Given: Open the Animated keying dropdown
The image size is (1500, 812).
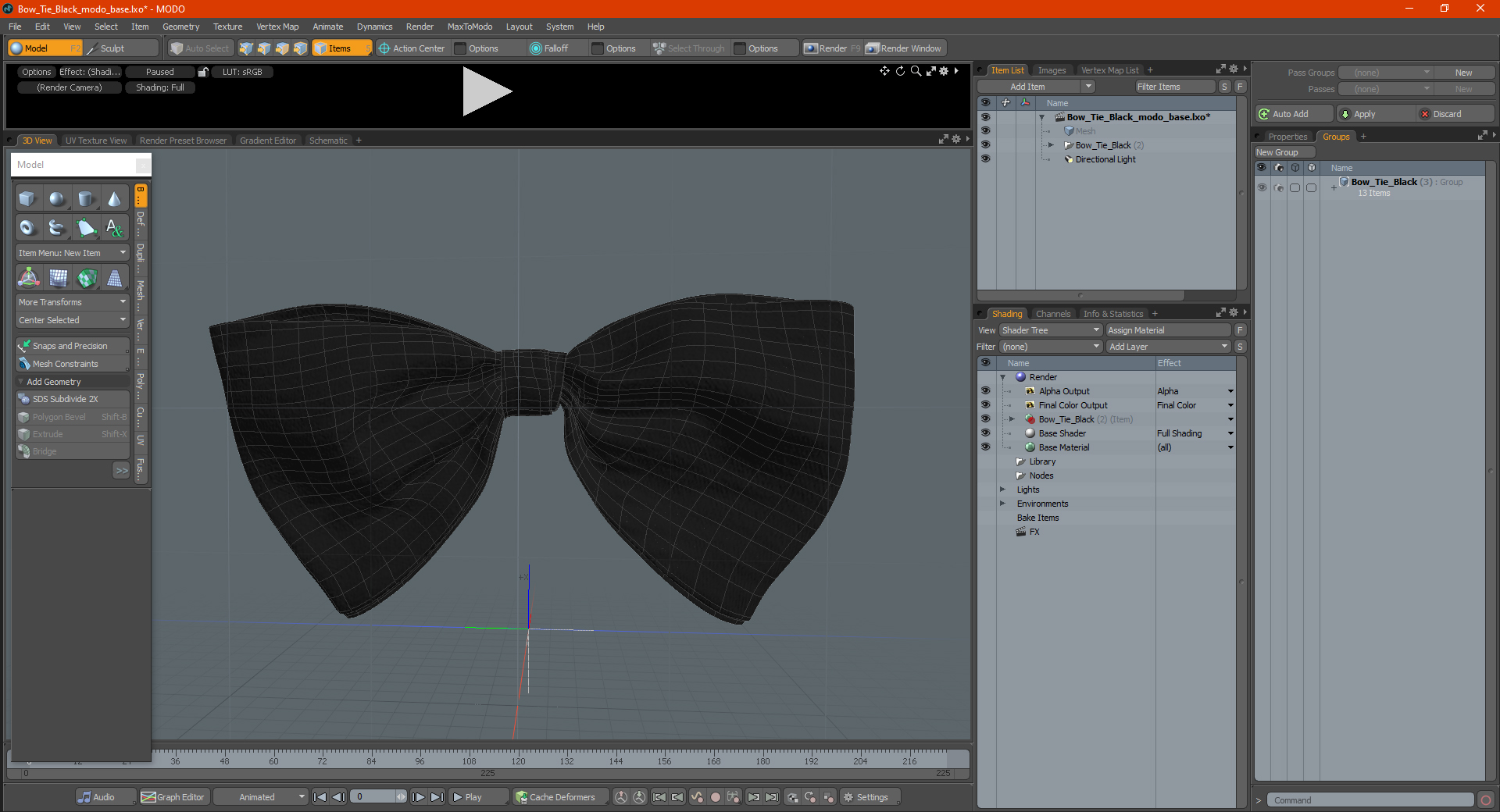Looking at the screenshot, I should click(x=260, y=797).
